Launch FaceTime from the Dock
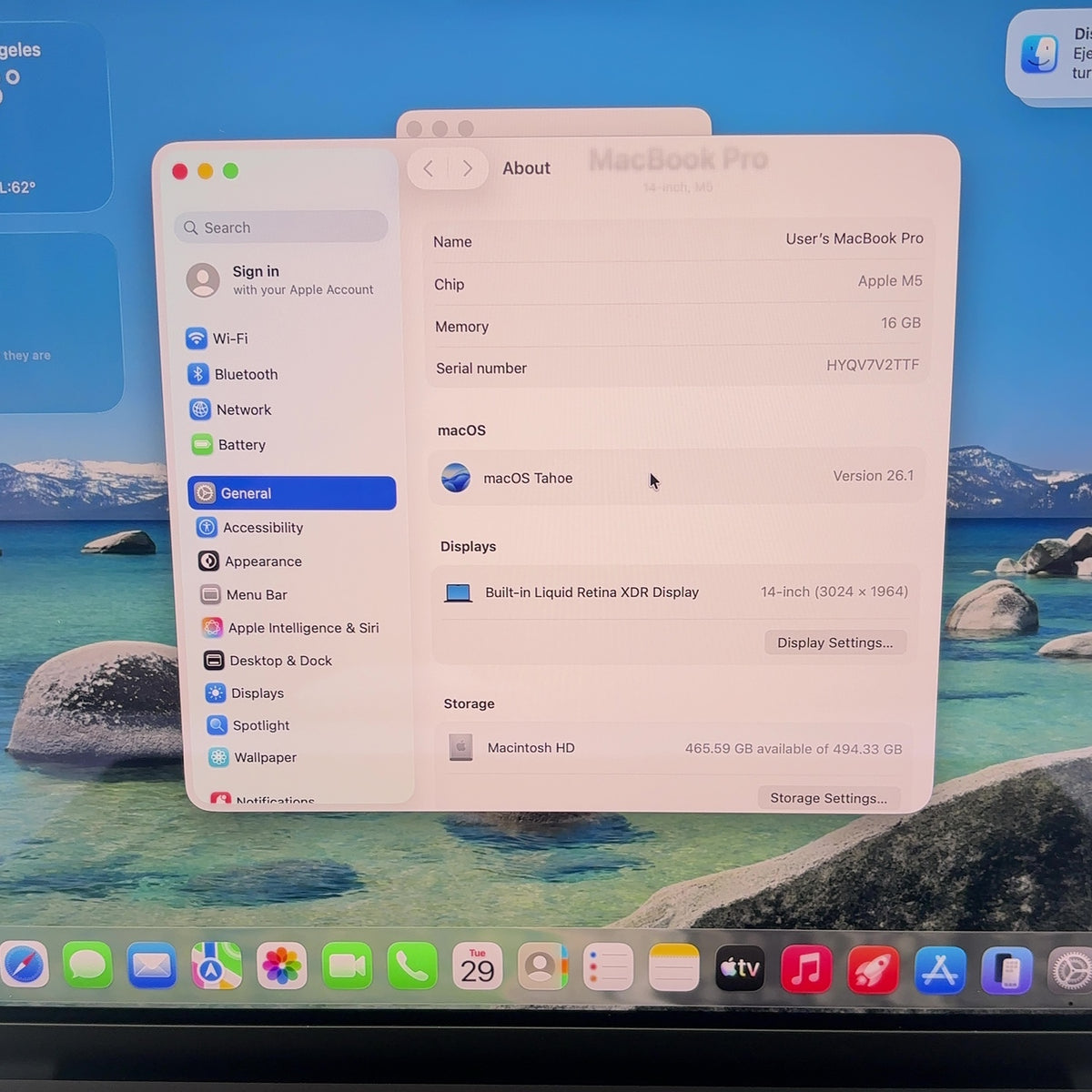This screenshot has height=1092, width=1092. coord(347,966)
